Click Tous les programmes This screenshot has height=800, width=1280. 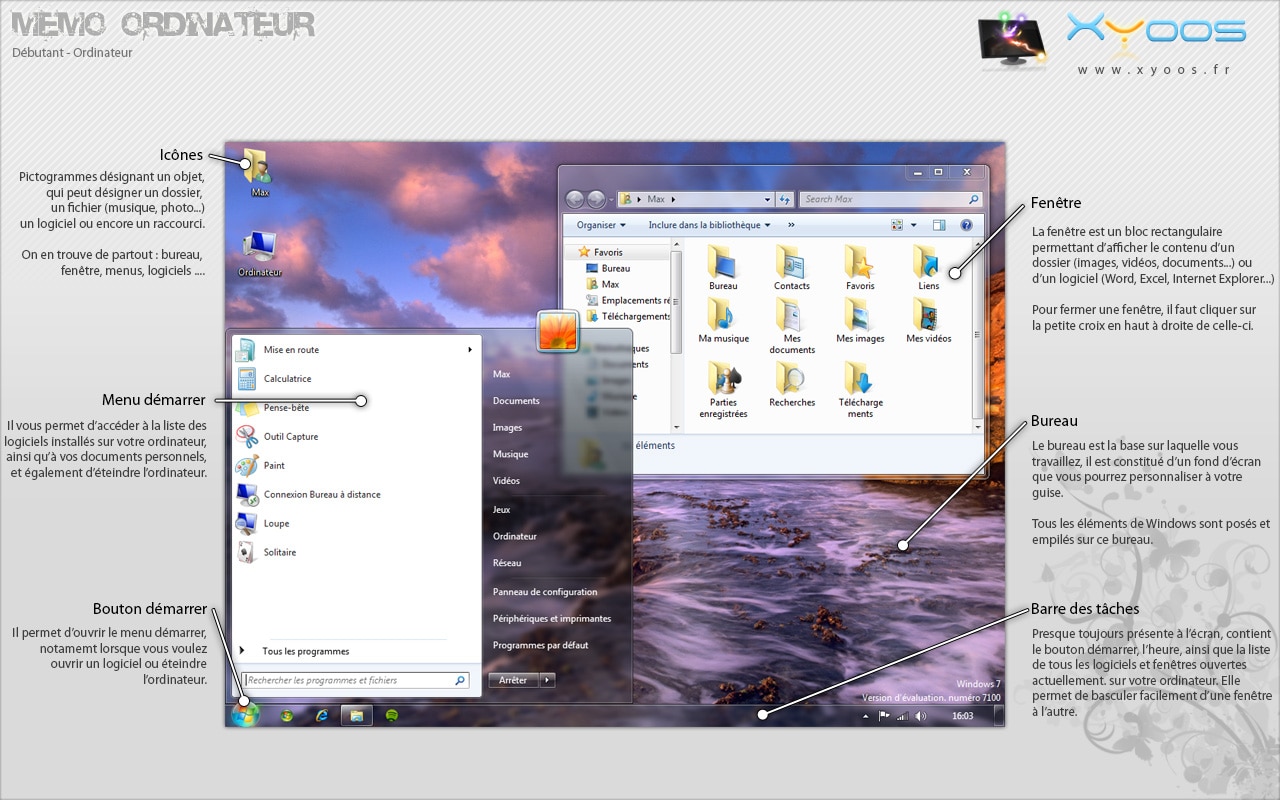click(x=305, y=652)
